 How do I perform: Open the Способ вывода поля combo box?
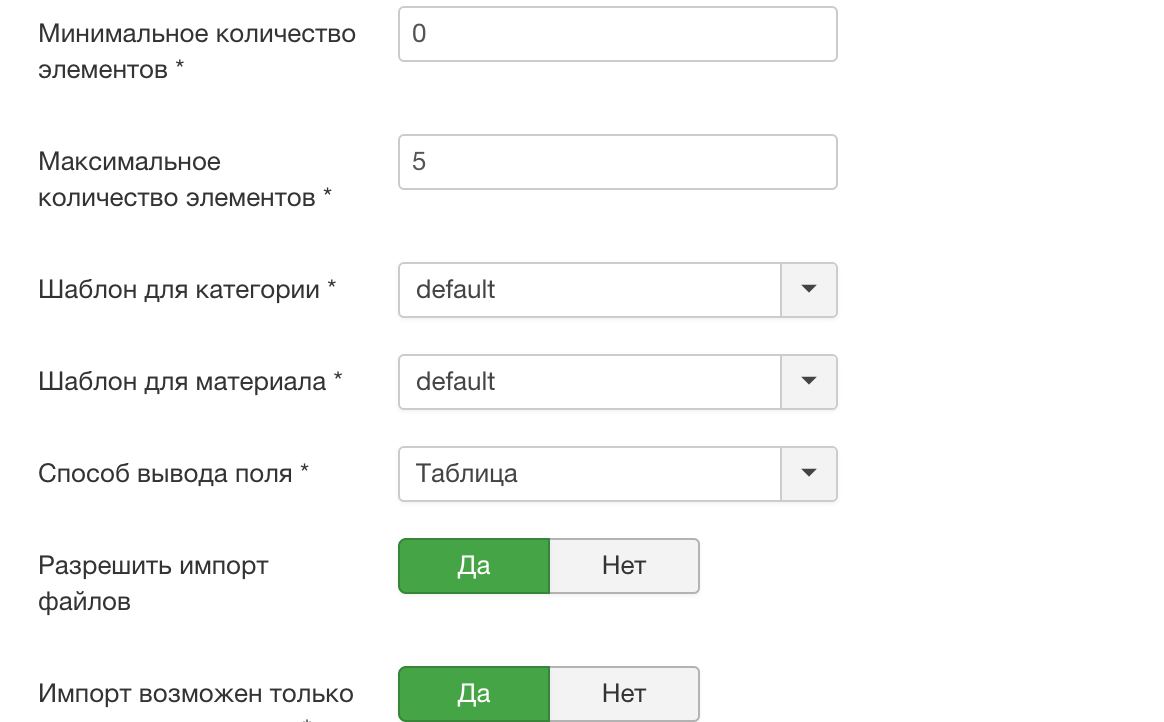(x=589, y=474)
